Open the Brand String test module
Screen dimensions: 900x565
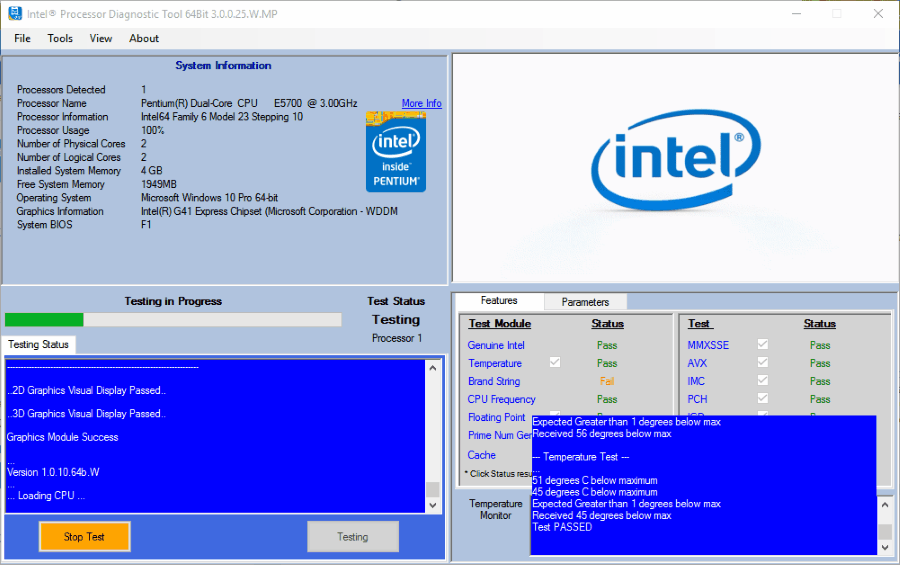click(x=494, y=381)
